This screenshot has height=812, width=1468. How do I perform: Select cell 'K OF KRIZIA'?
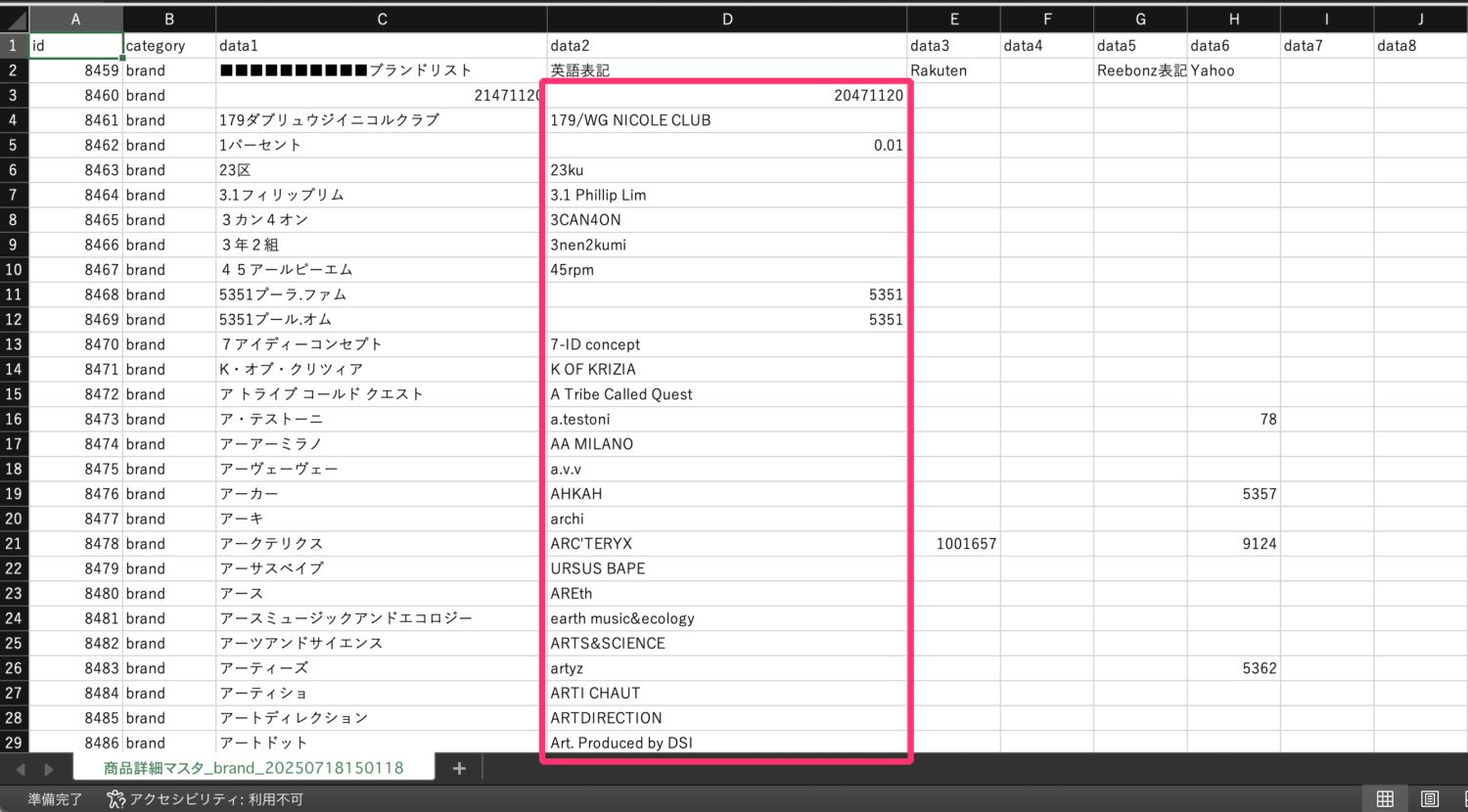pyautogui.click(x=727, y=369)
